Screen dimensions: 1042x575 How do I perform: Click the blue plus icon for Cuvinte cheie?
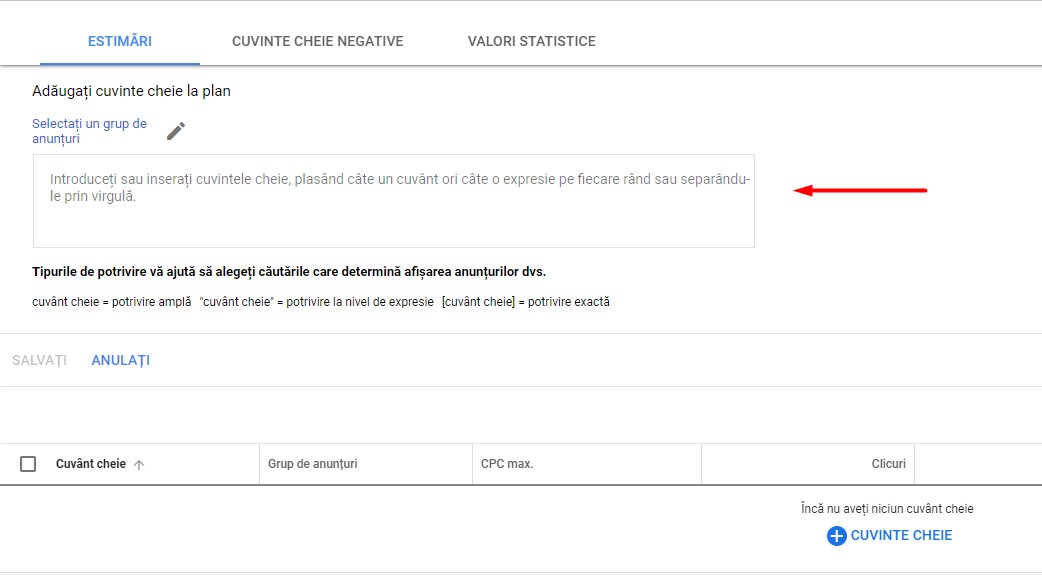tap(837, 536)
